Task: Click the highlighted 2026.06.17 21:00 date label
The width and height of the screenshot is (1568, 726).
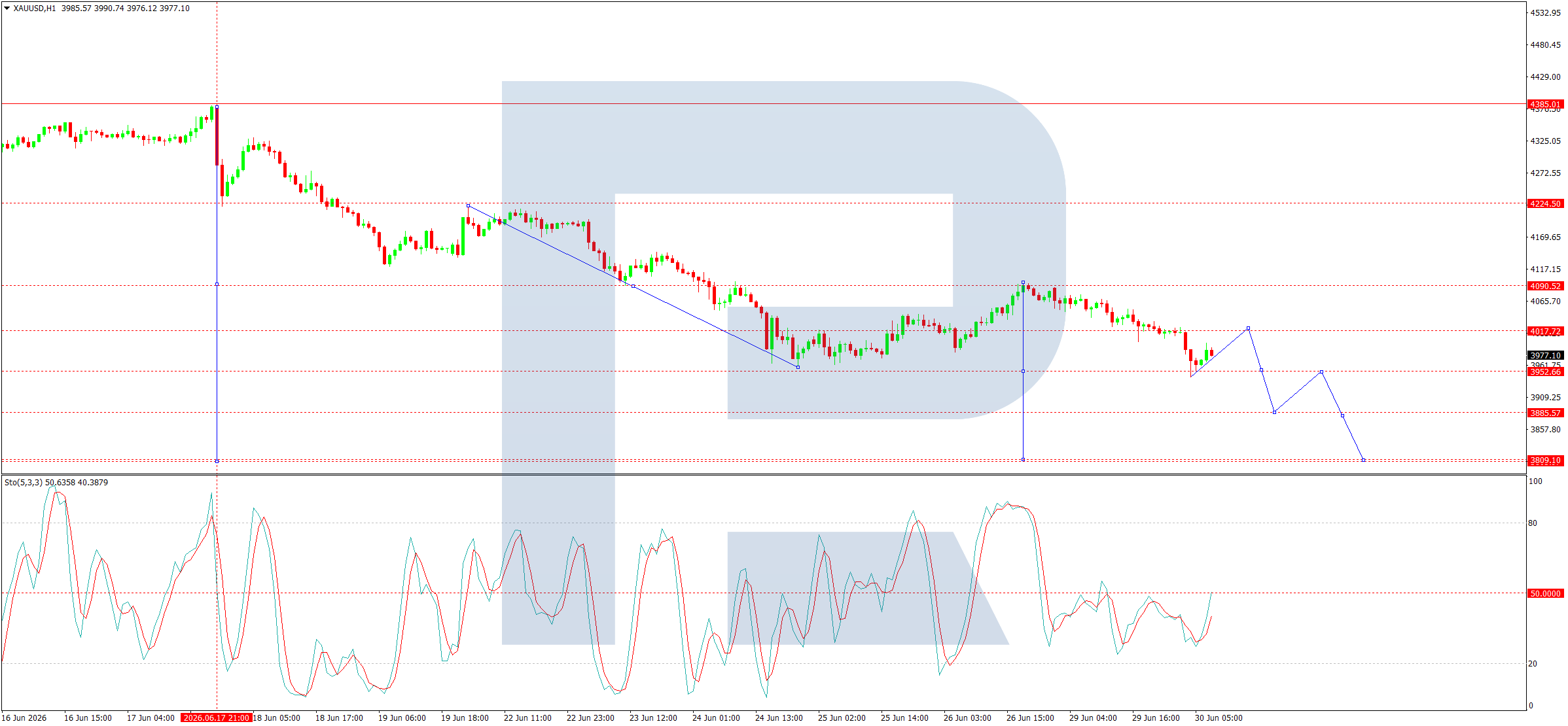Action: click(217, 717)
